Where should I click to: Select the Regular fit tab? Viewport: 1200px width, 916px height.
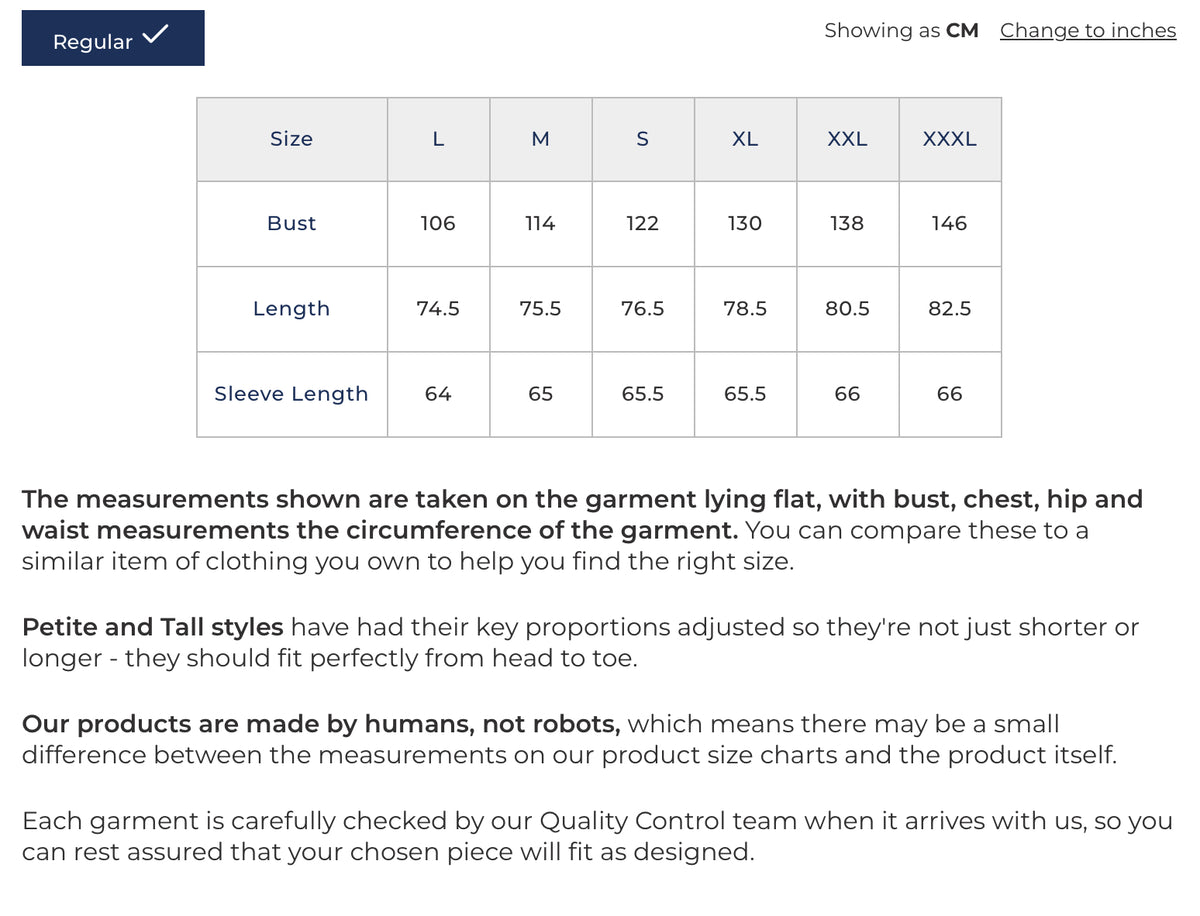(x=113, y=38)
